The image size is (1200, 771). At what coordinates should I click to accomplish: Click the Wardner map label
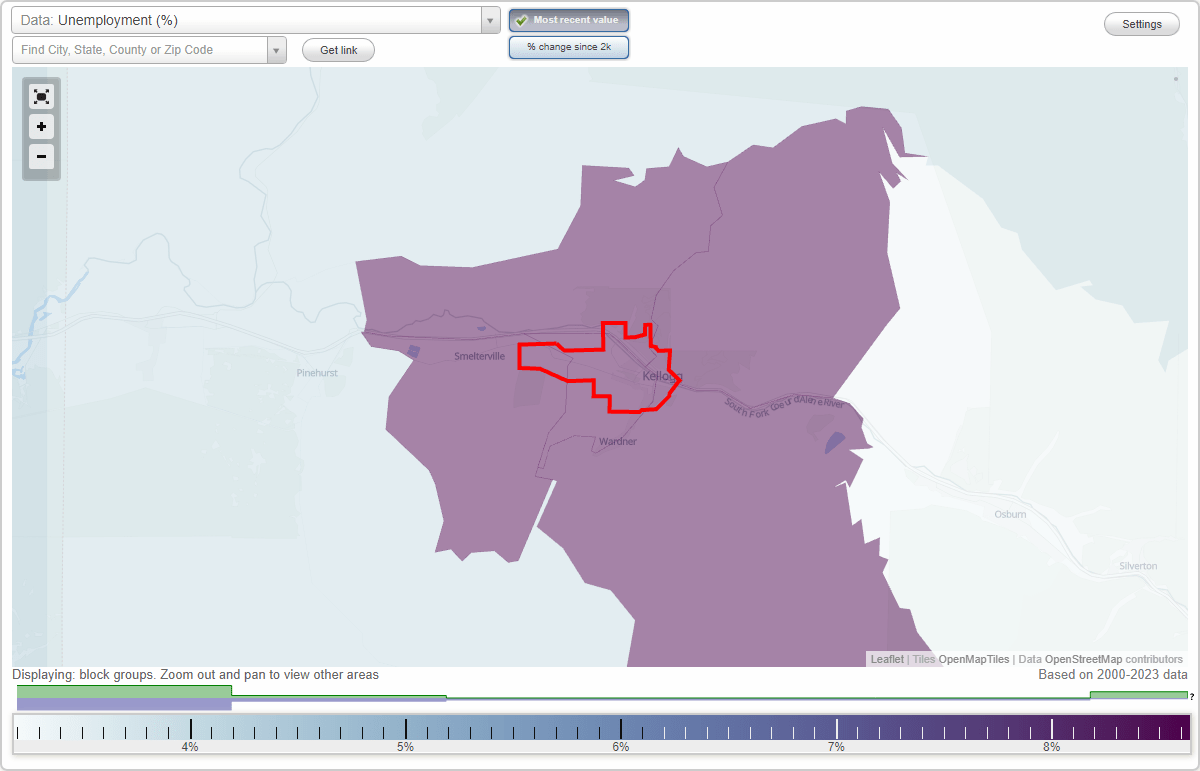point(618,441)
